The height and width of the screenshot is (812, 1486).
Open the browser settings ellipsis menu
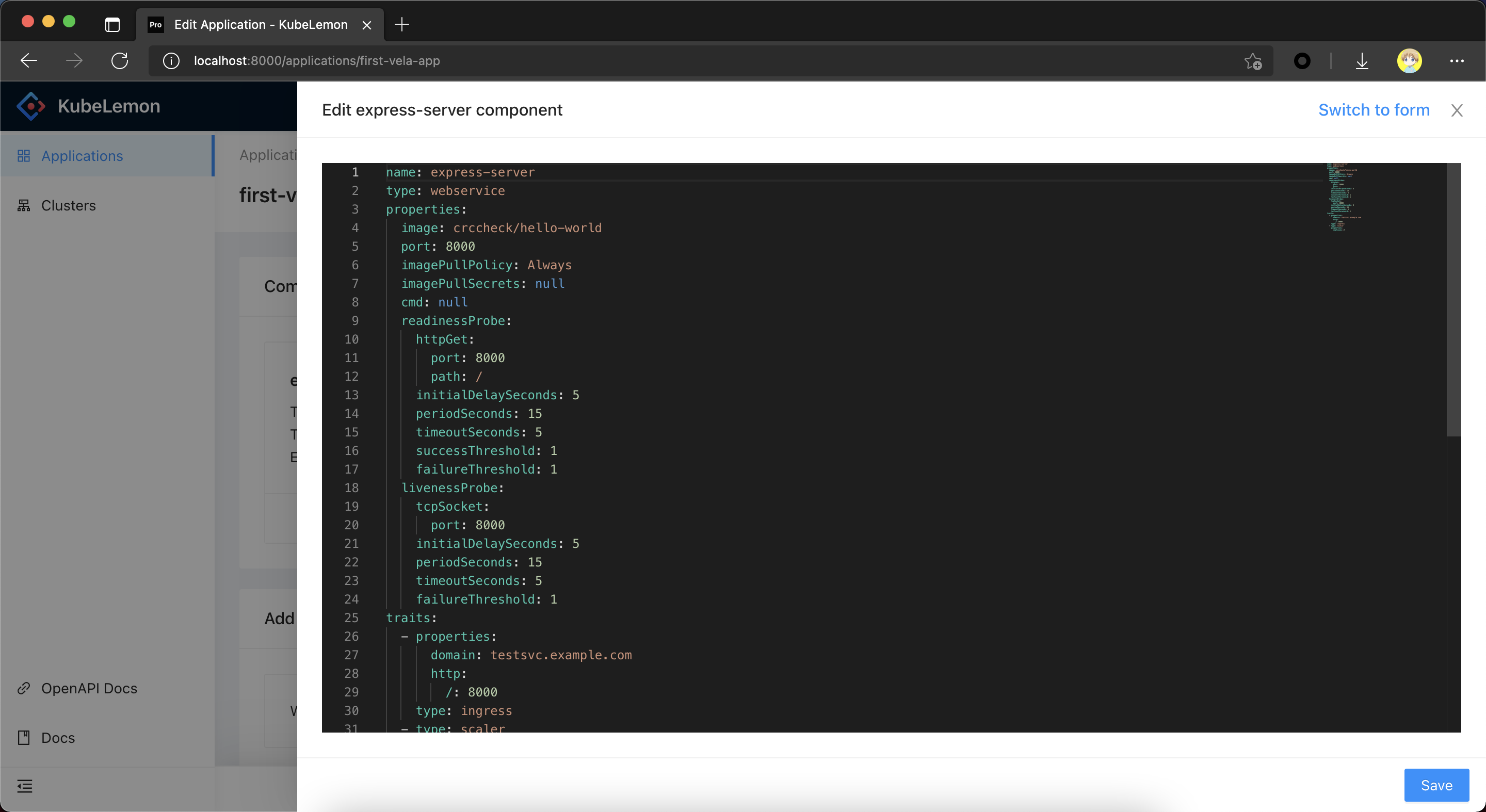pos(1457,60)
